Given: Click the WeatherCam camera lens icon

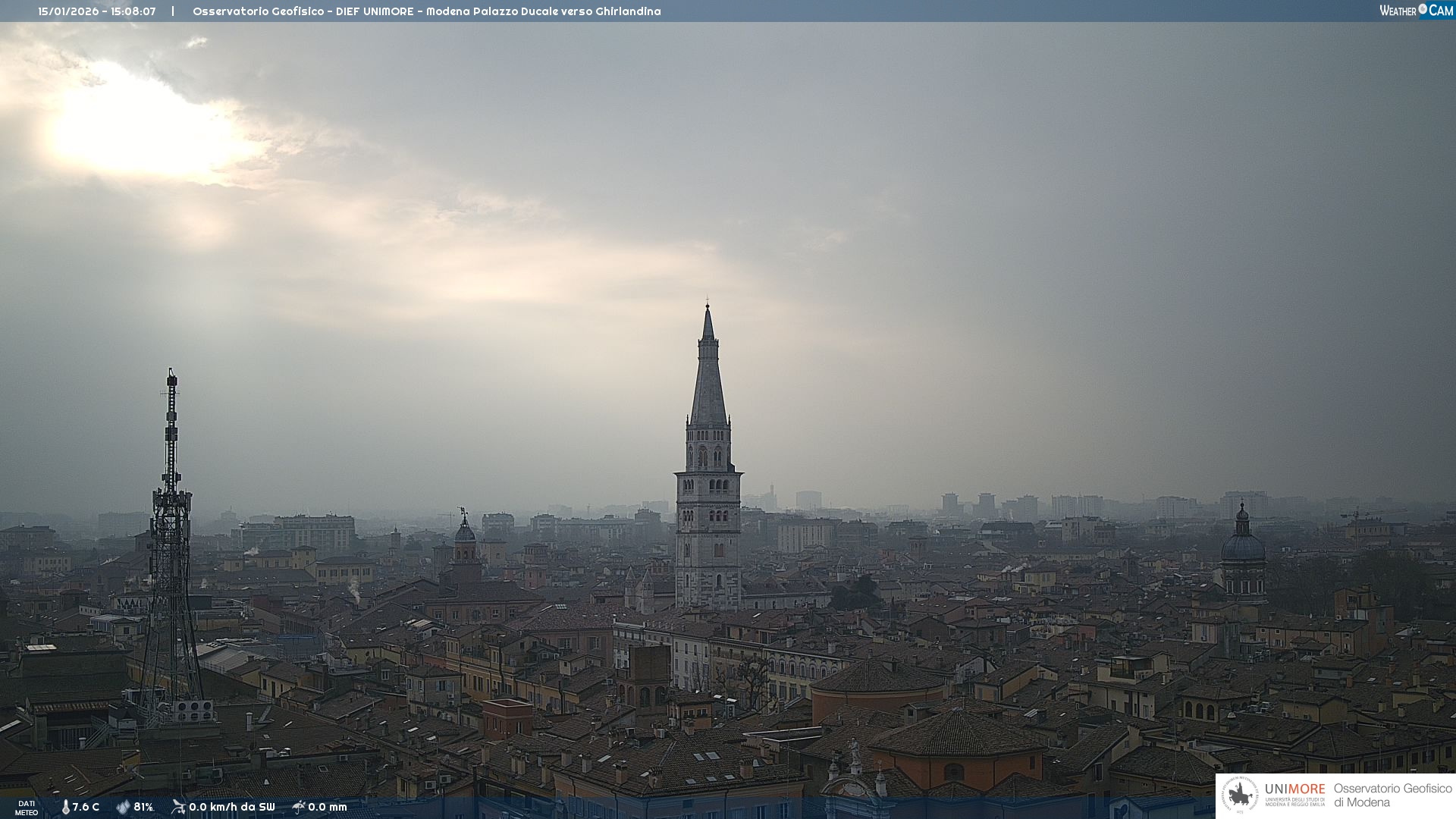Looking at the screenshot, I should [1423, 9].
